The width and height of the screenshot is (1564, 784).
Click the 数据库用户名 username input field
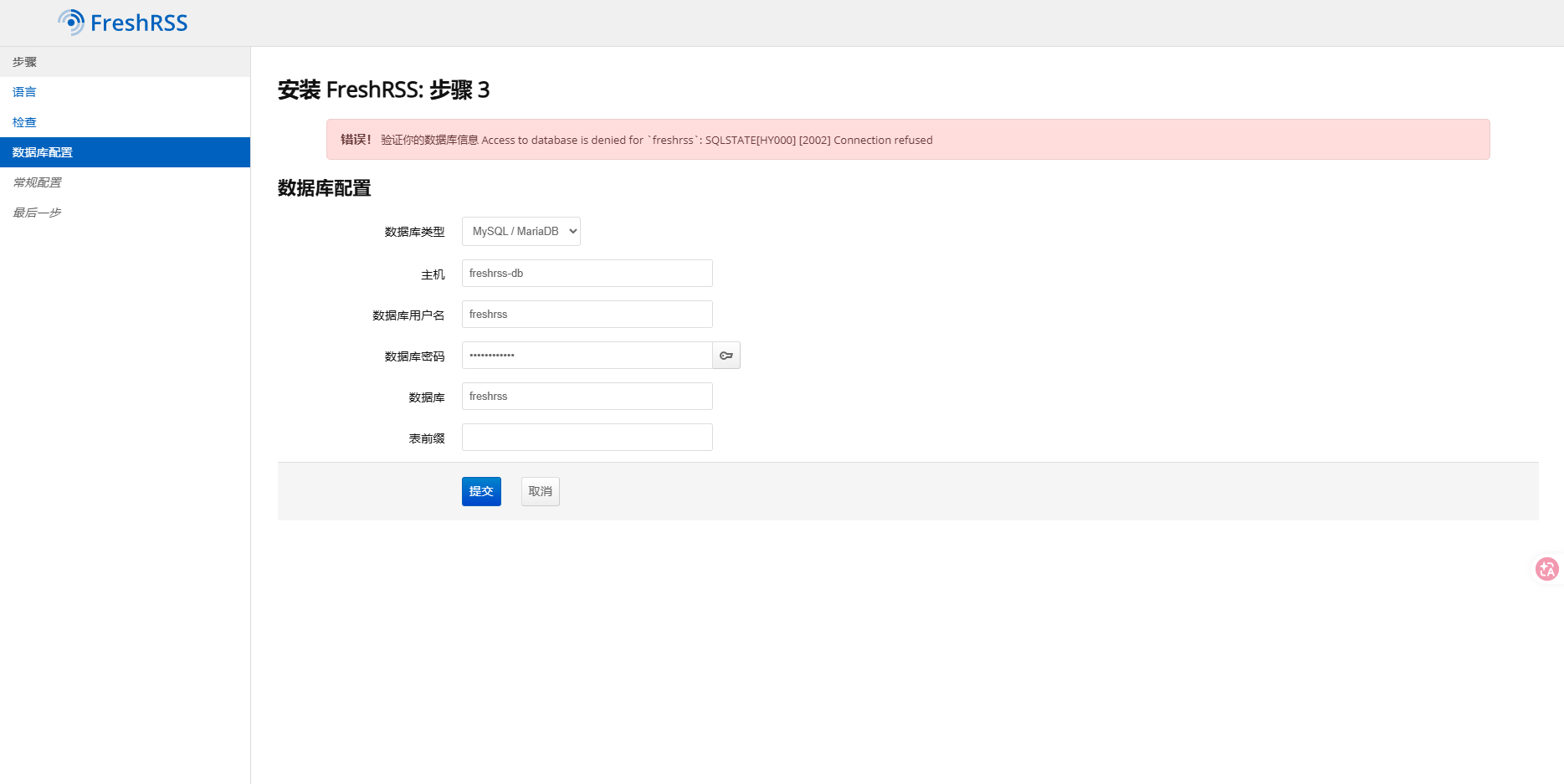(x=587, y=315)
